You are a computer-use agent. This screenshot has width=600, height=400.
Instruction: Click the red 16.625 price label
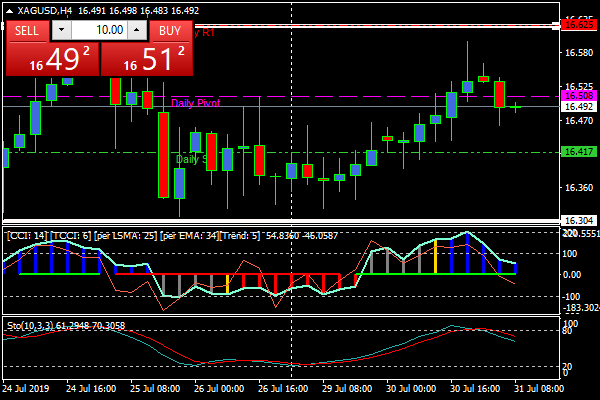point(578,24)
